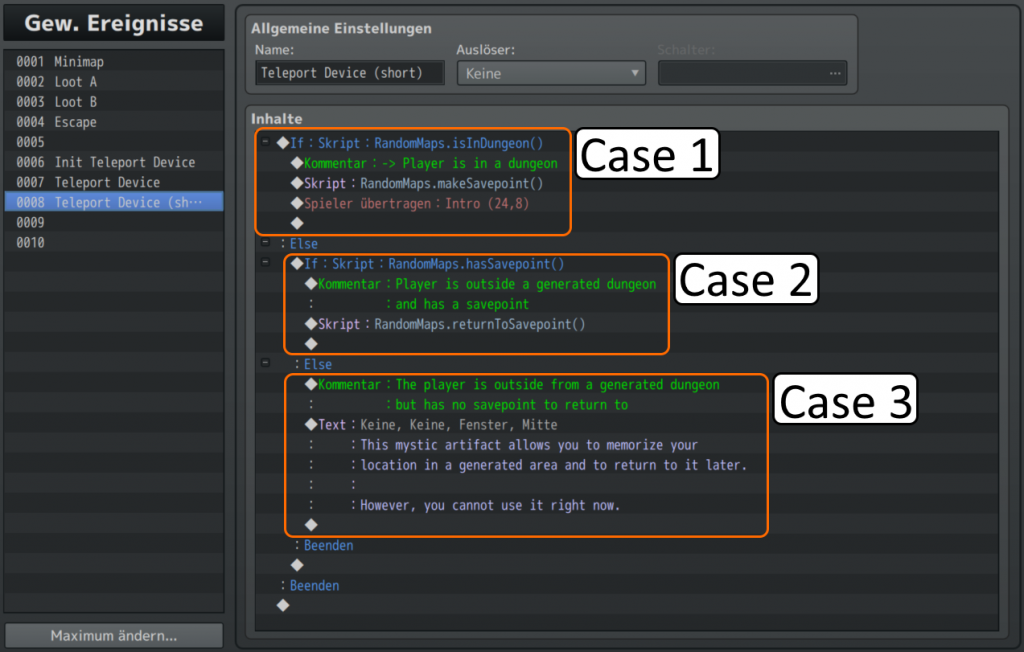Open 0006 Init Teleport Device
1024x652 pixels.
point(114,162)
